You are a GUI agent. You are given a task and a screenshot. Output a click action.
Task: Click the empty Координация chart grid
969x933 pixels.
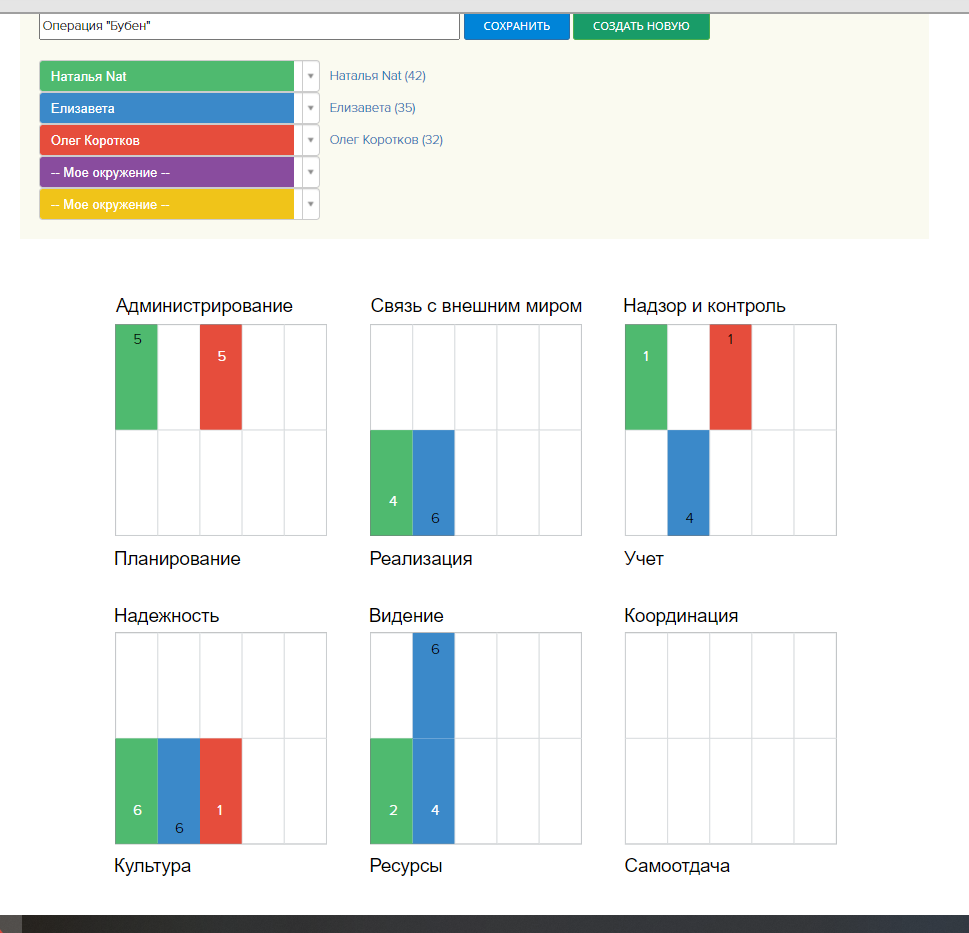pos(730,738)
